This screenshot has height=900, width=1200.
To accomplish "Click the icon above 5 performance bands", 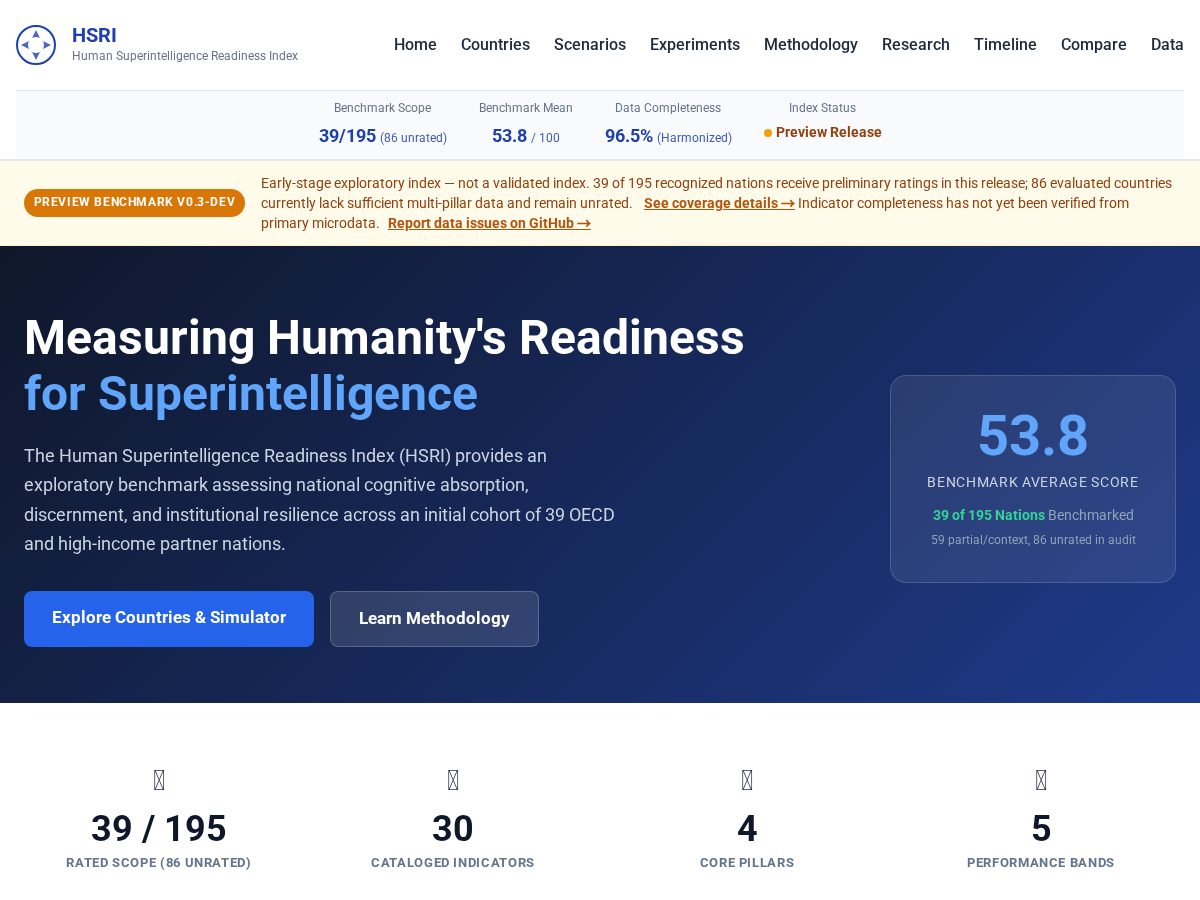I will [x=1041, y=780].
